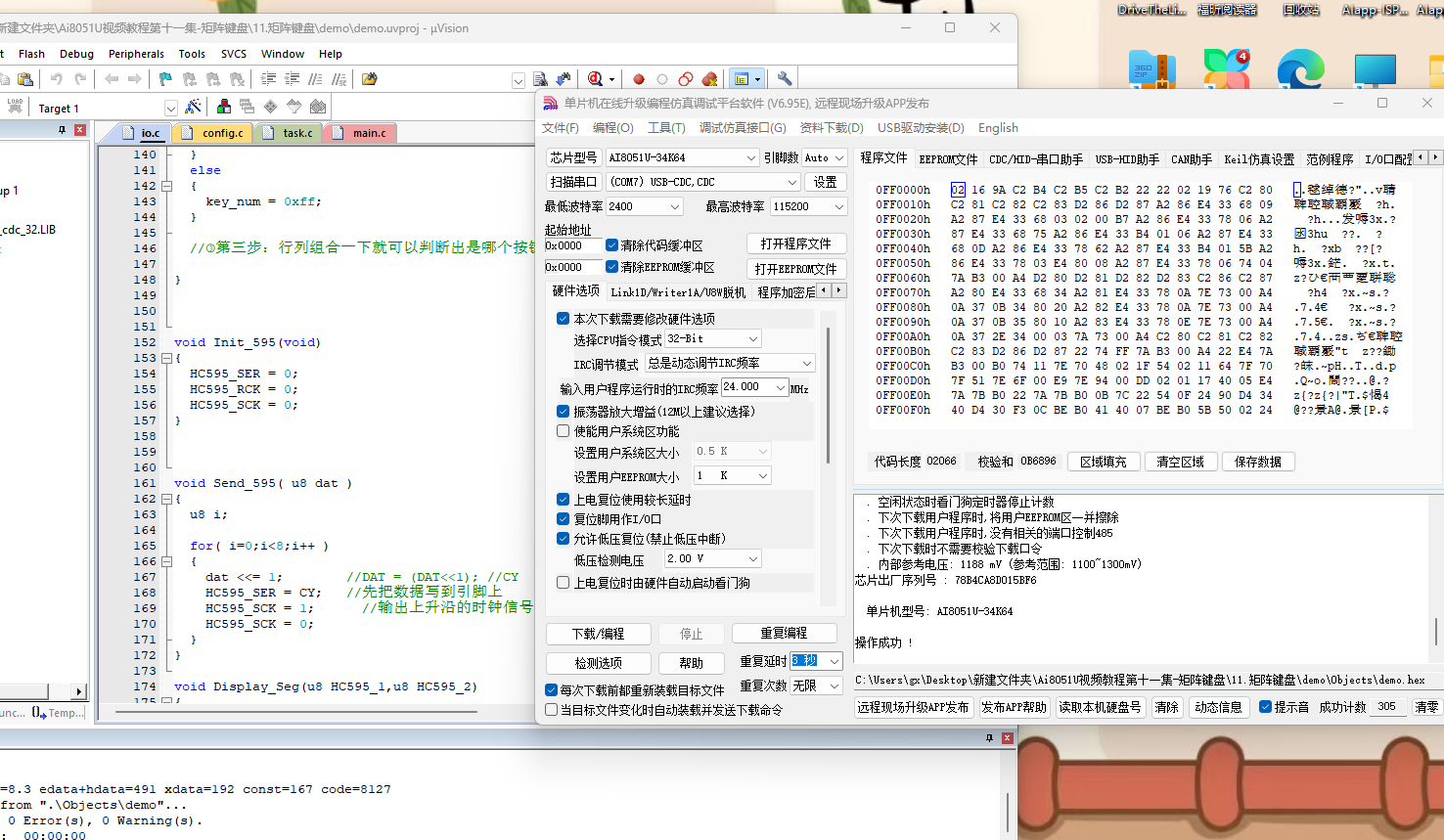Open the Target 1 selector dropdown
This screenshot has height=840, width=1444.
click(171, 108)
